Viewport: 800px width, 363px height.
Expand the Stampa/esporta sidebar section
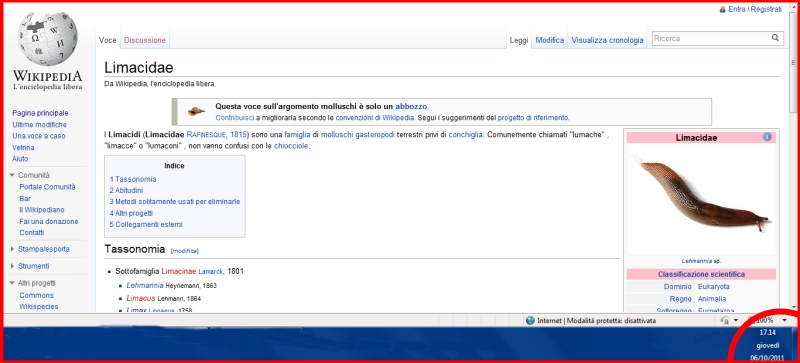click(12, 249)
